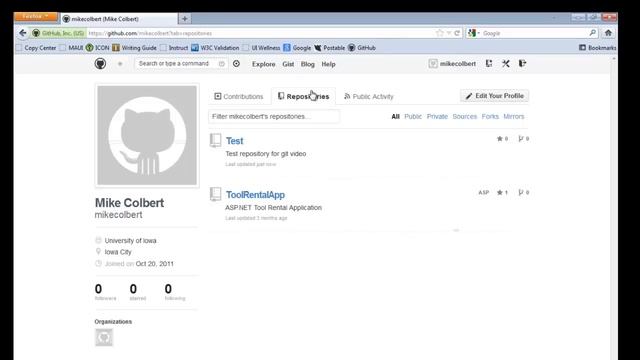
Task: Click the following count
Action: 175,292
